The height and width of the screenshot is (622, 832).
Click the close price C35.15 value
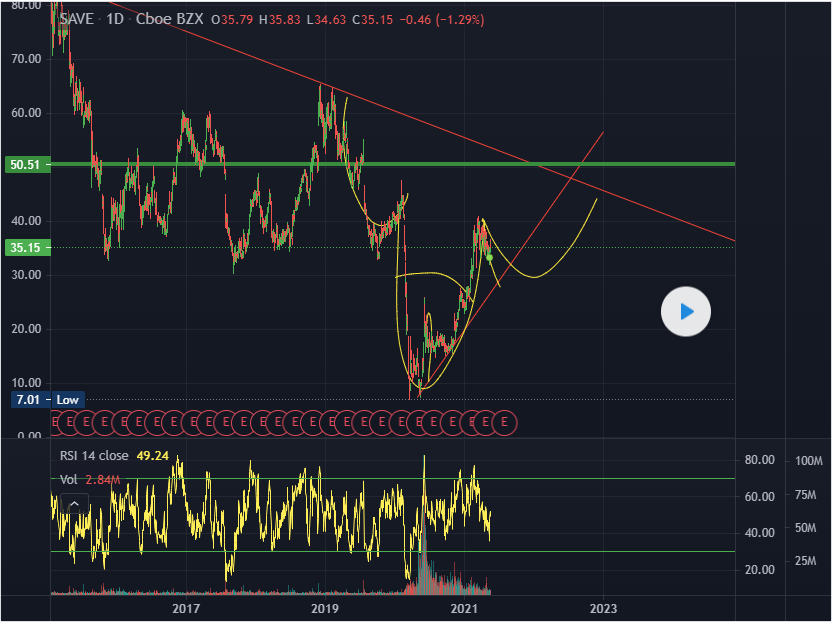pyautogui.click(x=372, y=20)
